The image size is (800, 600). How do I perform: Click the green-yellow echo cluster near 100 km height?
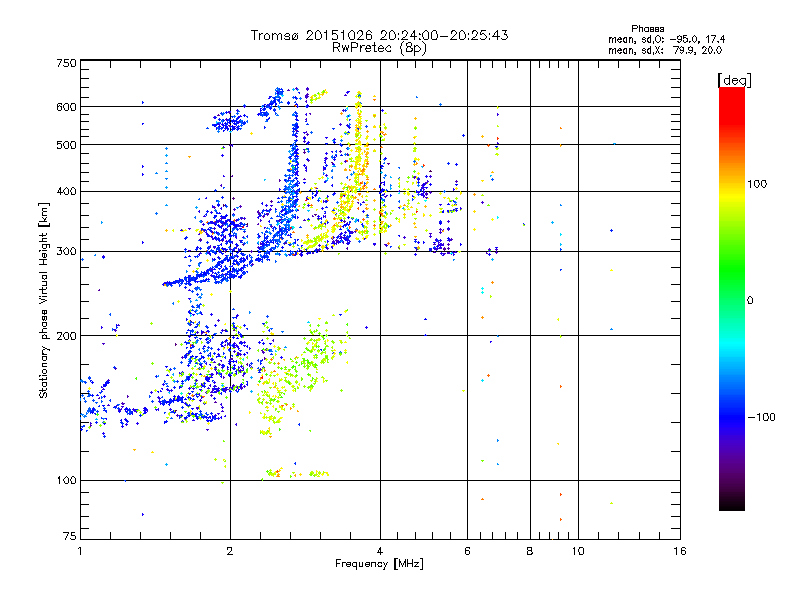(x=297, y=473)
